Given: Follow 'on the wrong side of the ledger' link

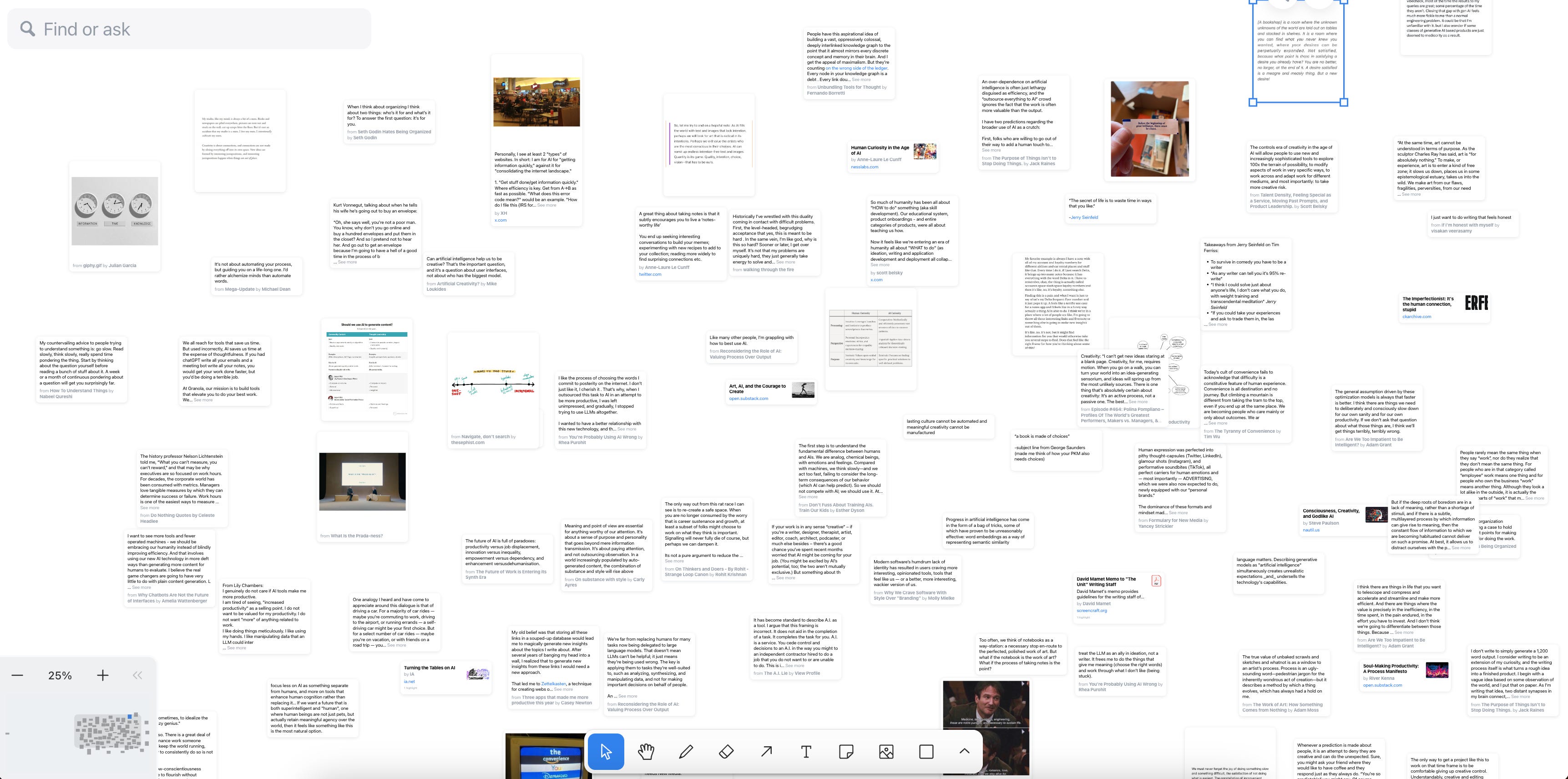Looking at the screenshot, I should click(x=856, y=68).
